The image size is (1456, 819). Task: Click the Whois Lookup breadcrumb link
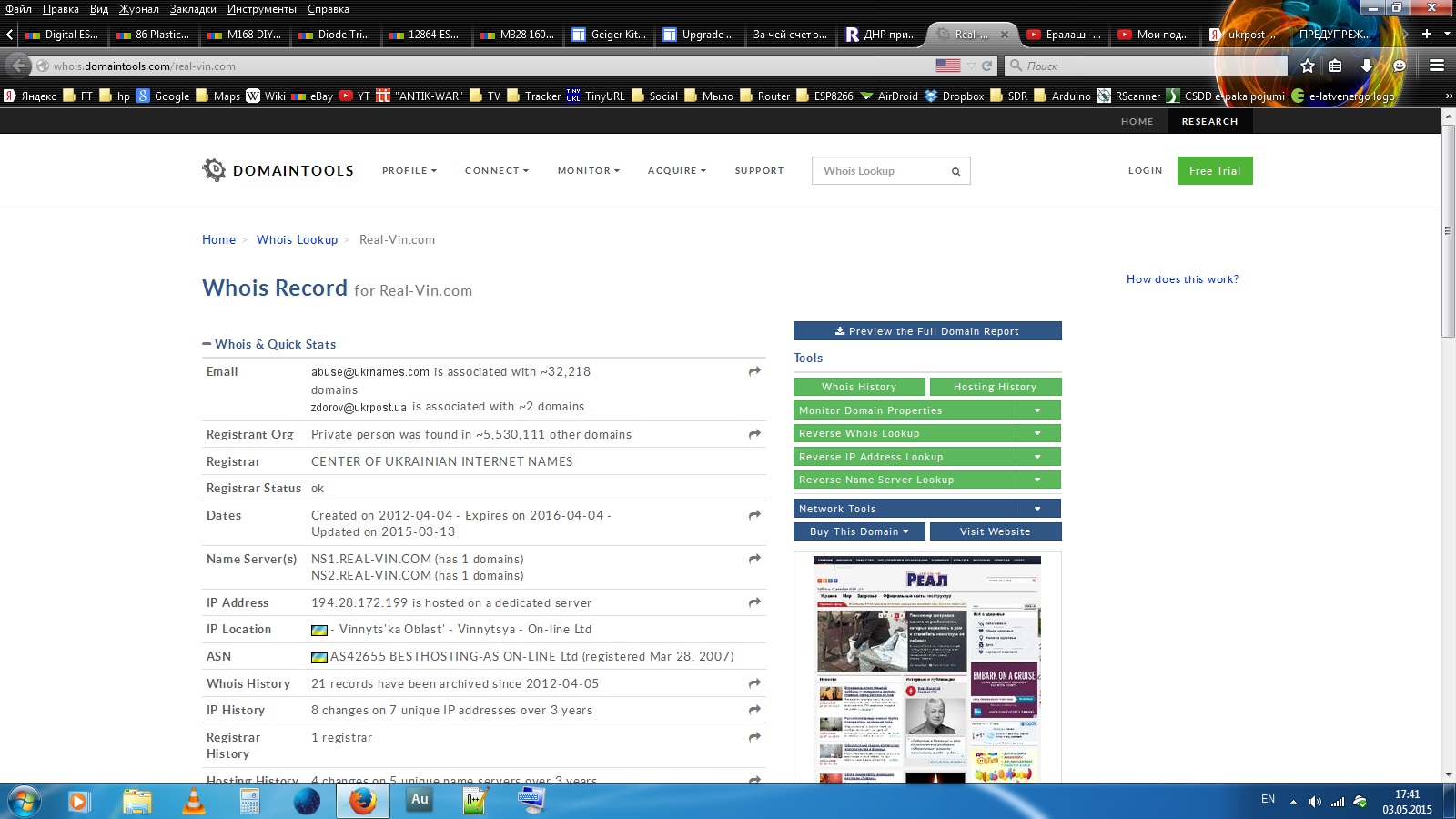(297, 239)
